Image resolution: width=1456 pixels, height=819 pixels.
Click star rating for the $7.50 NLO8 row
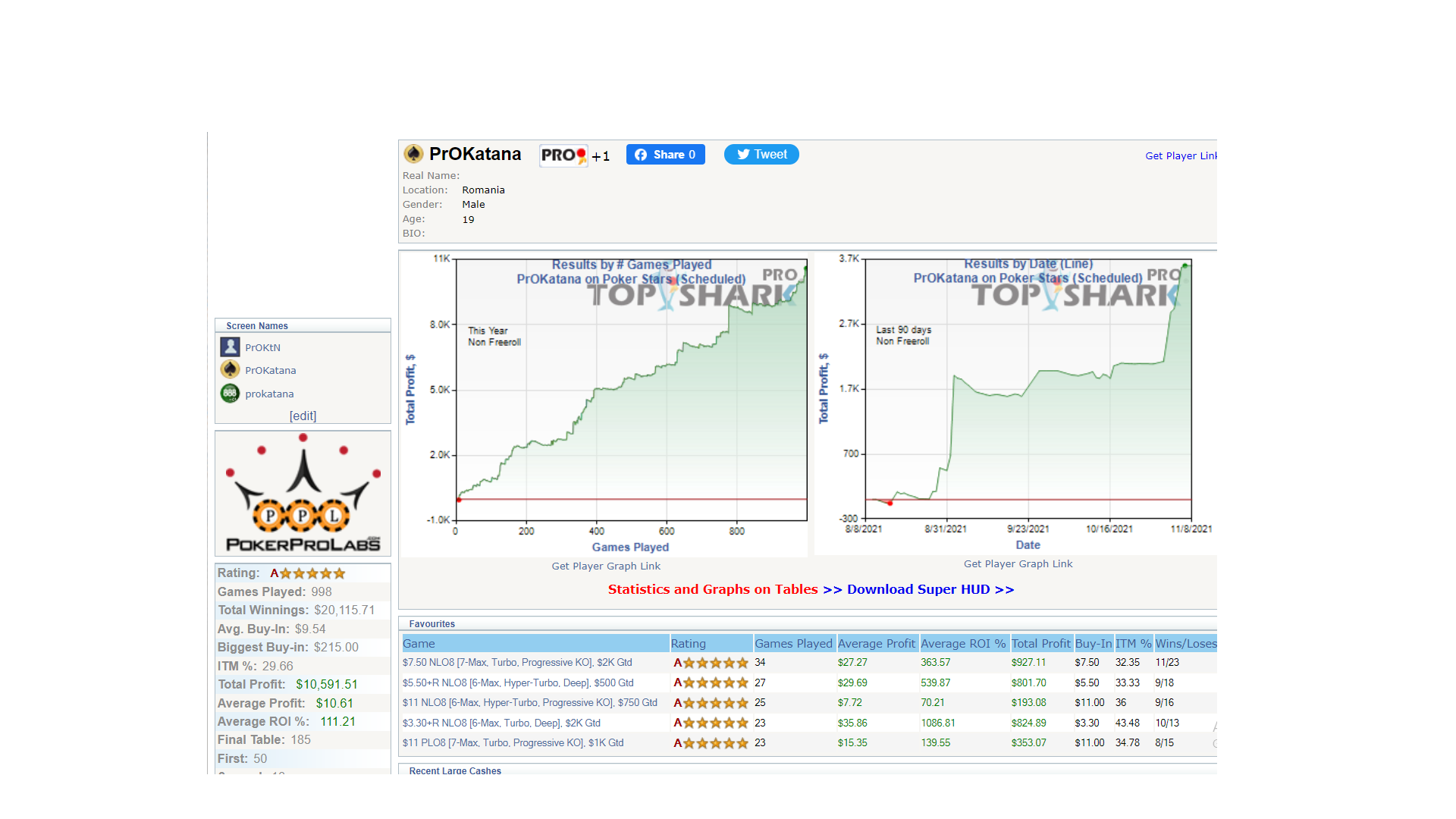tap(711, 663)
